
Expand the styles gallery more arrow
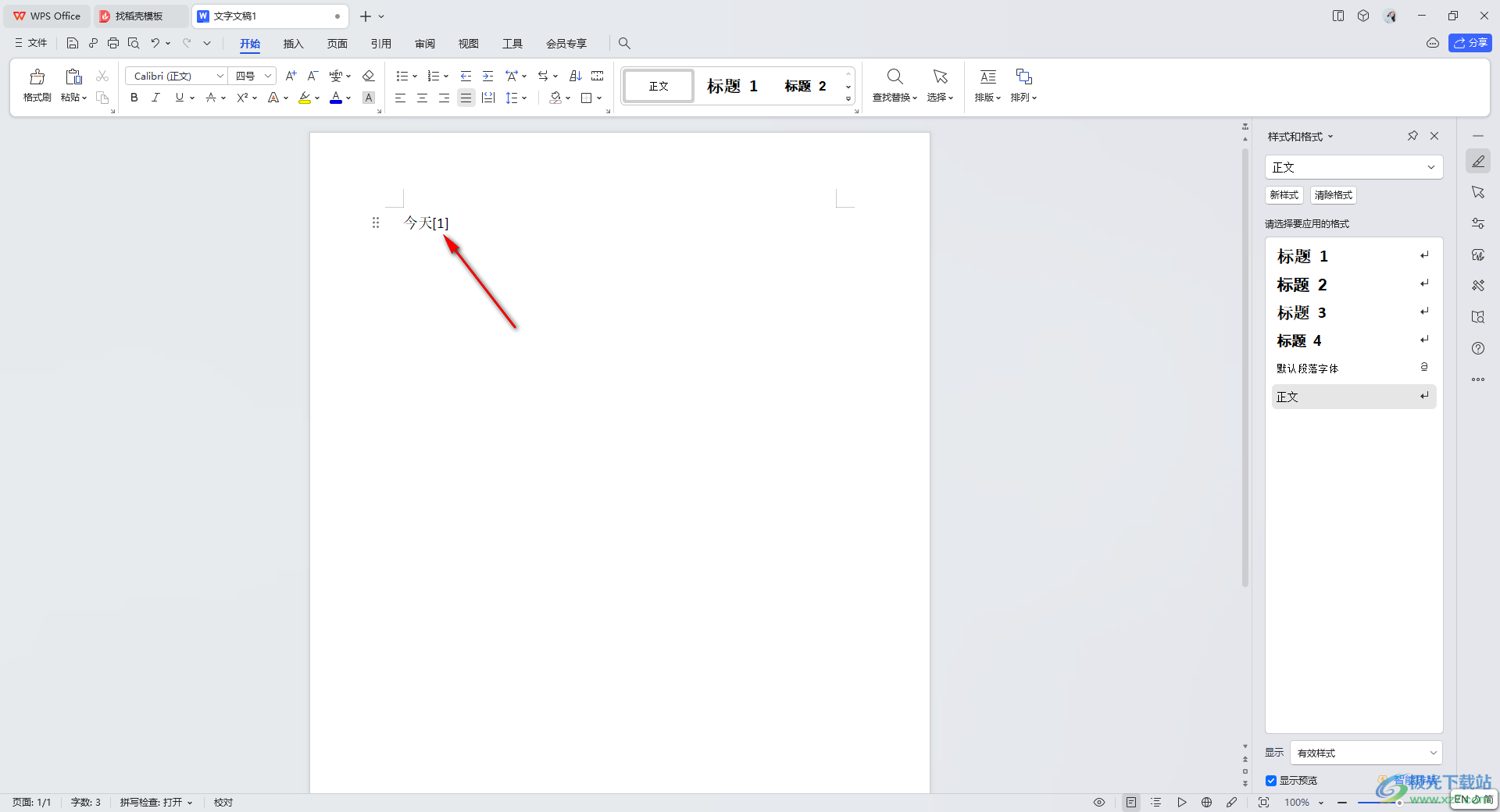click(x=848, y=99)
